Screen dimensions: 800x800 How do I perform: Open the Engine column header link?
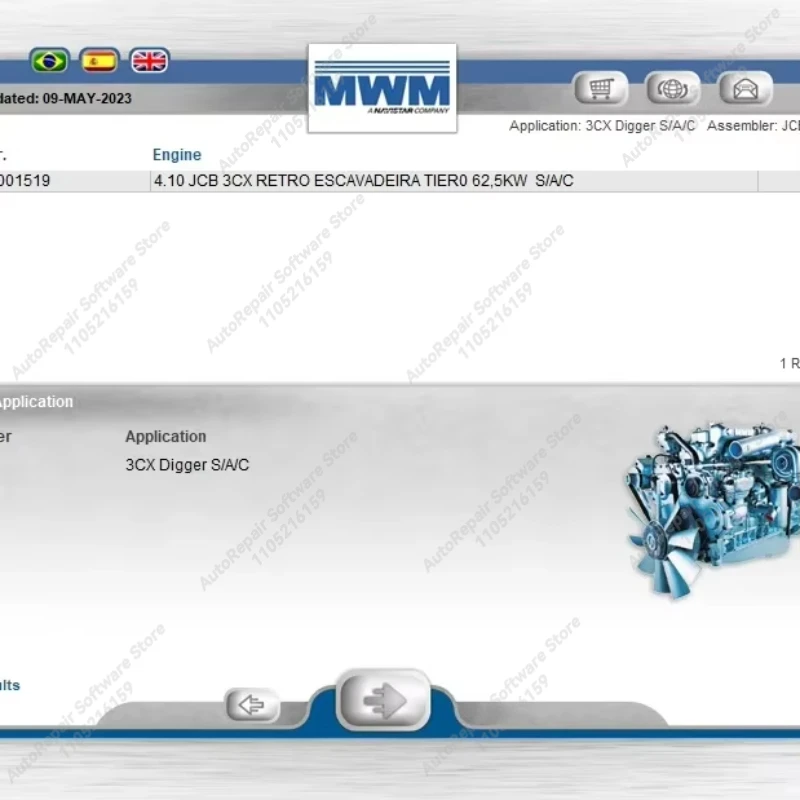(176, 155)
